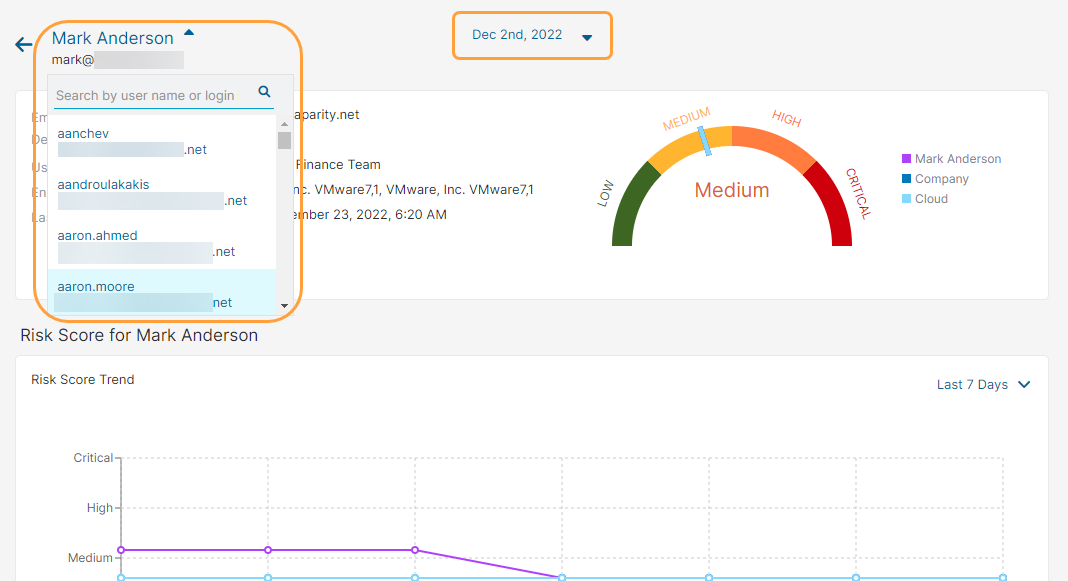Click the first Cloud trend data point
Screen dimensions: 1068x581
click(121, 577)
